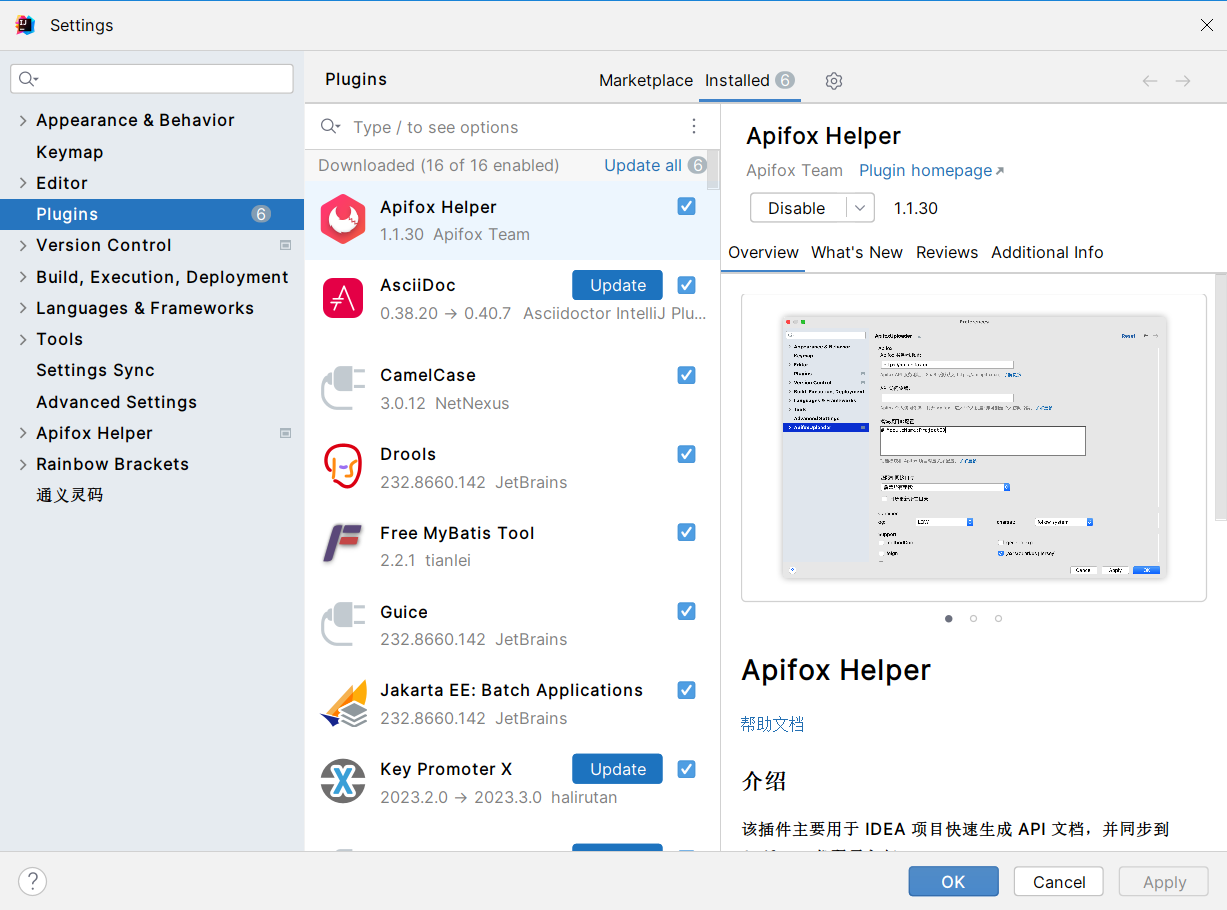The height and width of the screenshot is (910, 1227).
Task: Click the CamelCase plug icon
Action: click(x=343, y=388)
